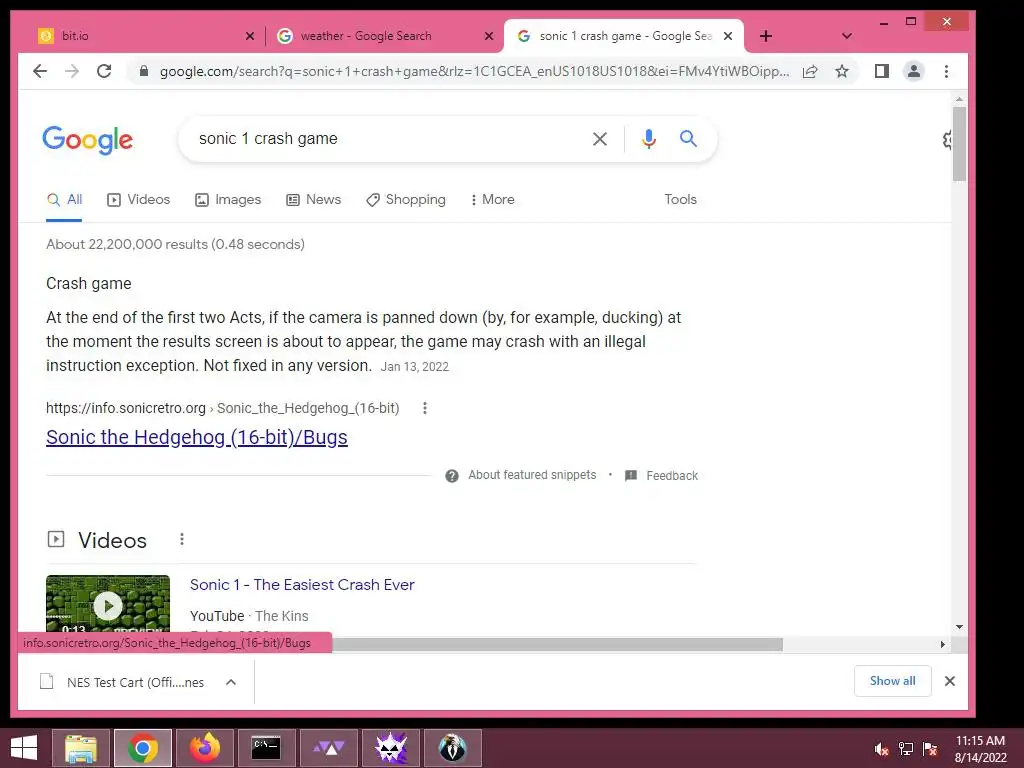Click info.sonicretro.org breadcrumb URL
Screen dimensions: 1024x768
pos(222,408)
